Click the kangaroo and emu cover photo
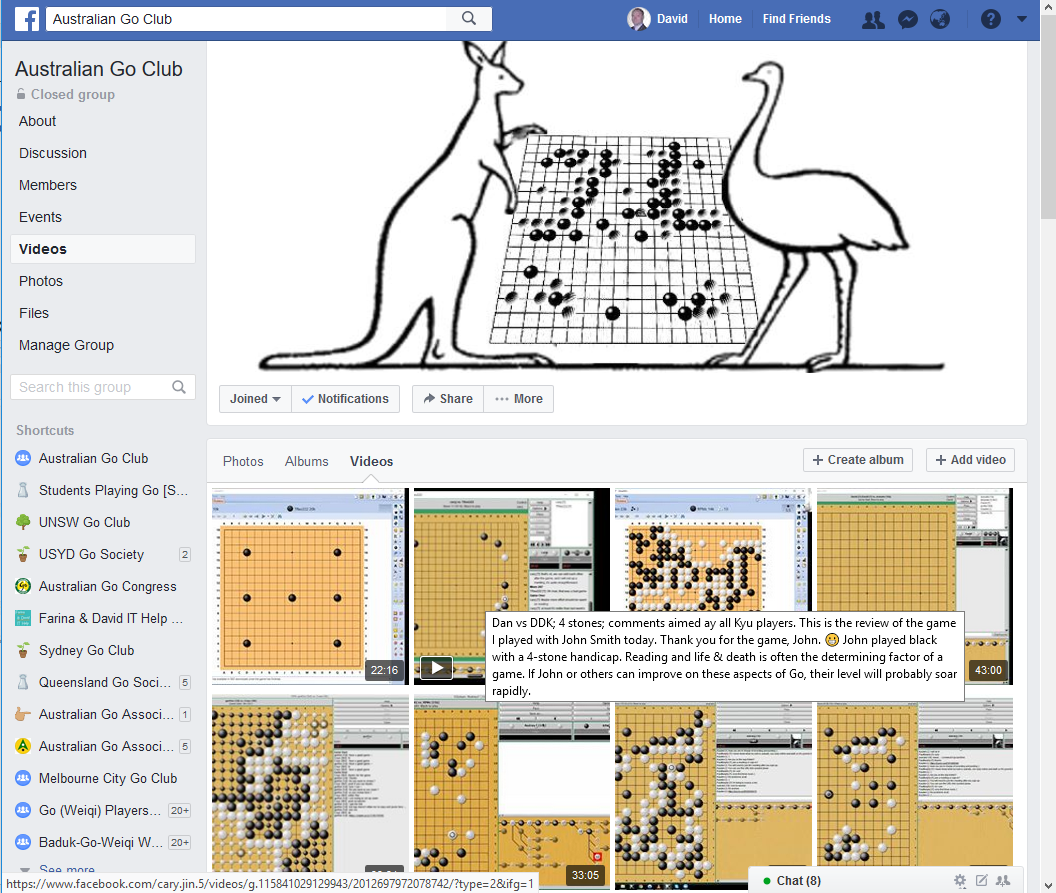1056x893 pixels. click(x=616, y=209)
